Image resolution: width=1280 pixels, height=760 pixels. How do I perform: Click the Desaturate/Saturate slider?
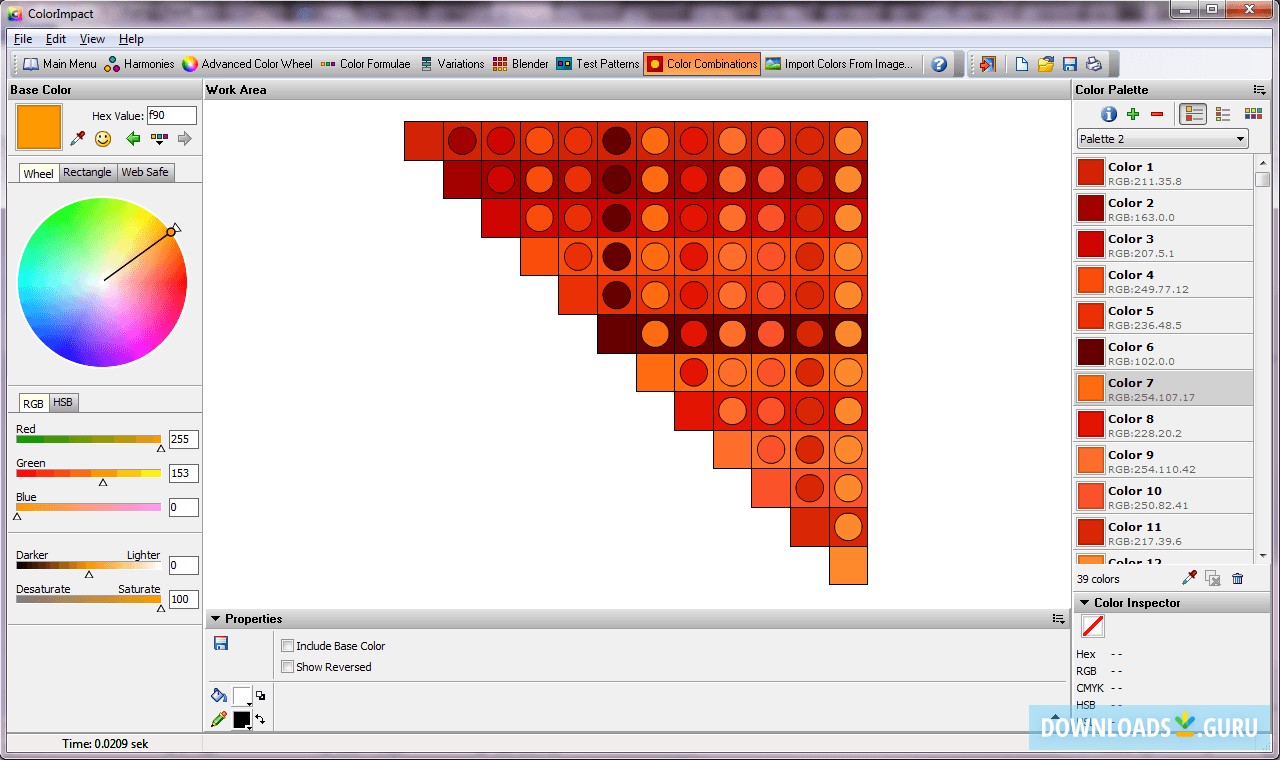(88, 599)
